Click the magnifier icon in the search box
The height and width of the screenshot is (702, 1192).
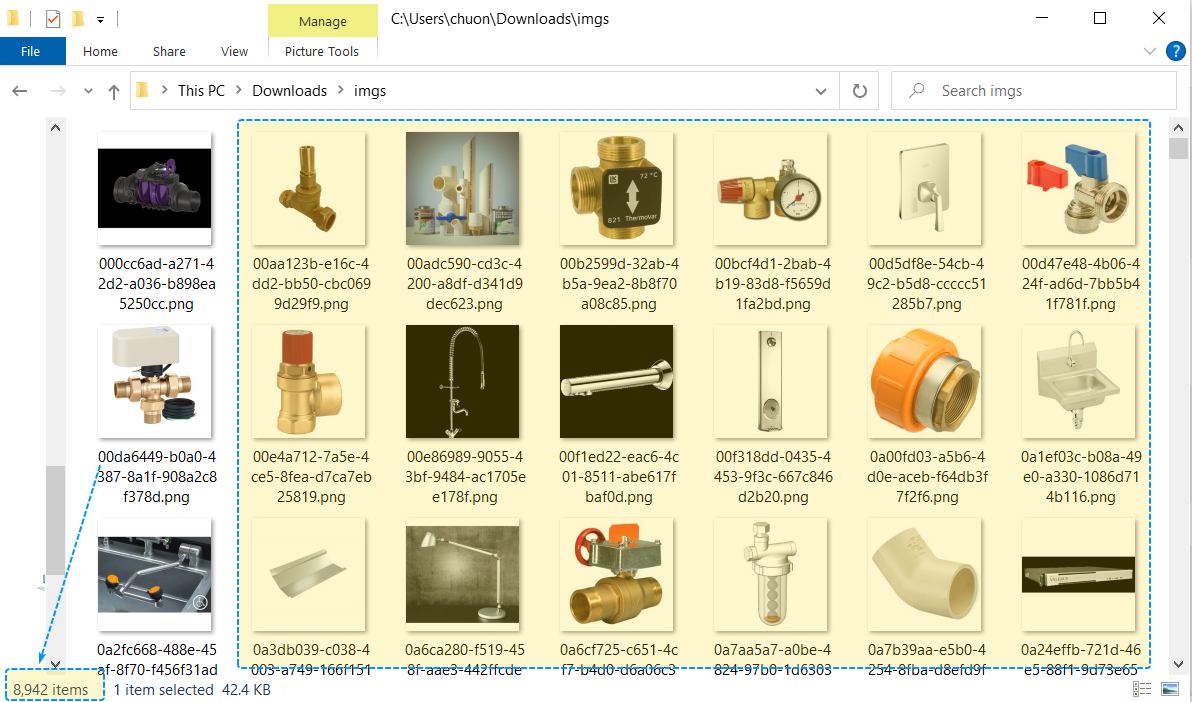pos(915,91)
